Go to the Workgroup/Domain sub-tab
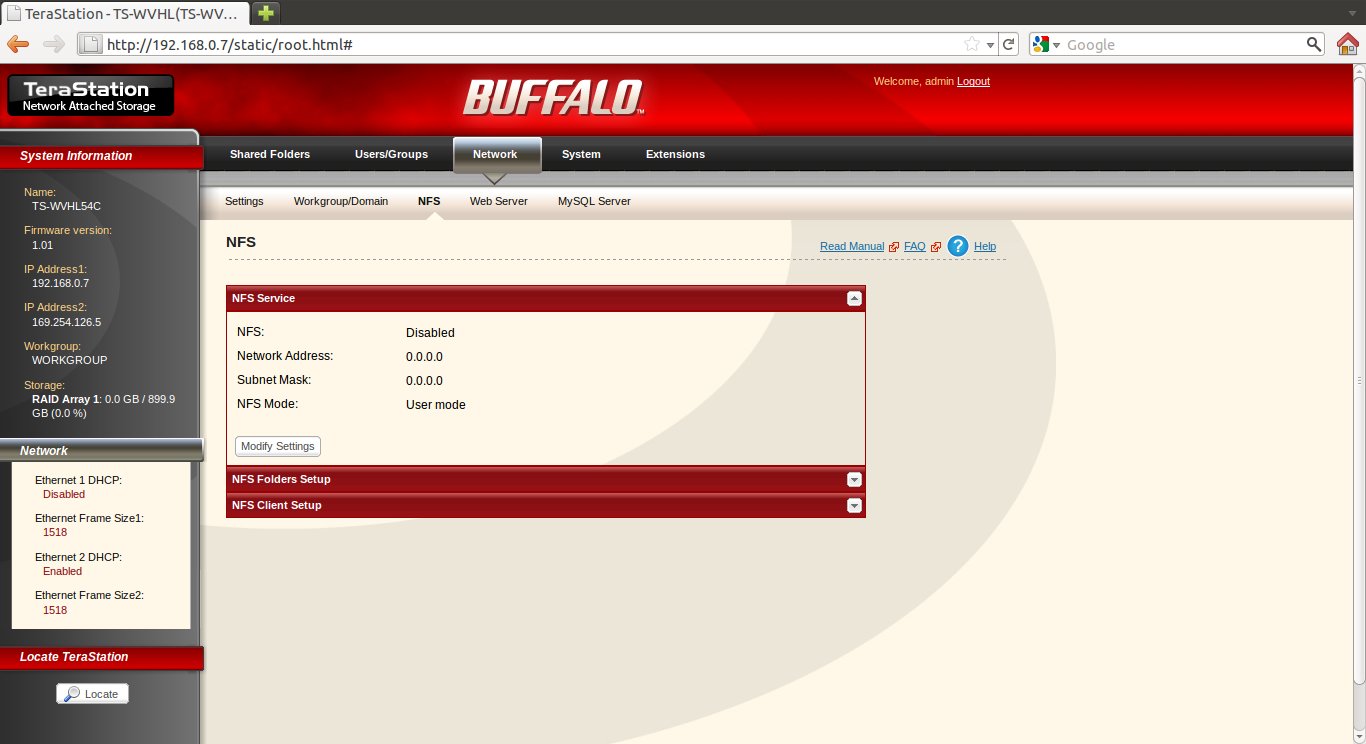The height and width of the screenshot is (744, 1366). (x=341, y=201)
